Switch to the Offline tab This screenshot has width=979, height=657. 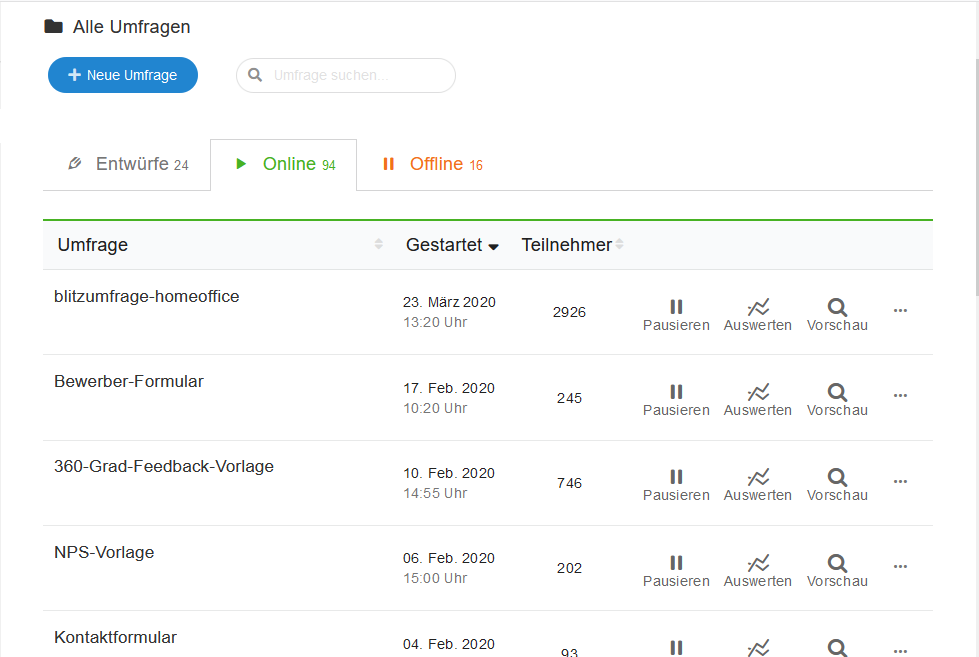click(x=432, y=164)
